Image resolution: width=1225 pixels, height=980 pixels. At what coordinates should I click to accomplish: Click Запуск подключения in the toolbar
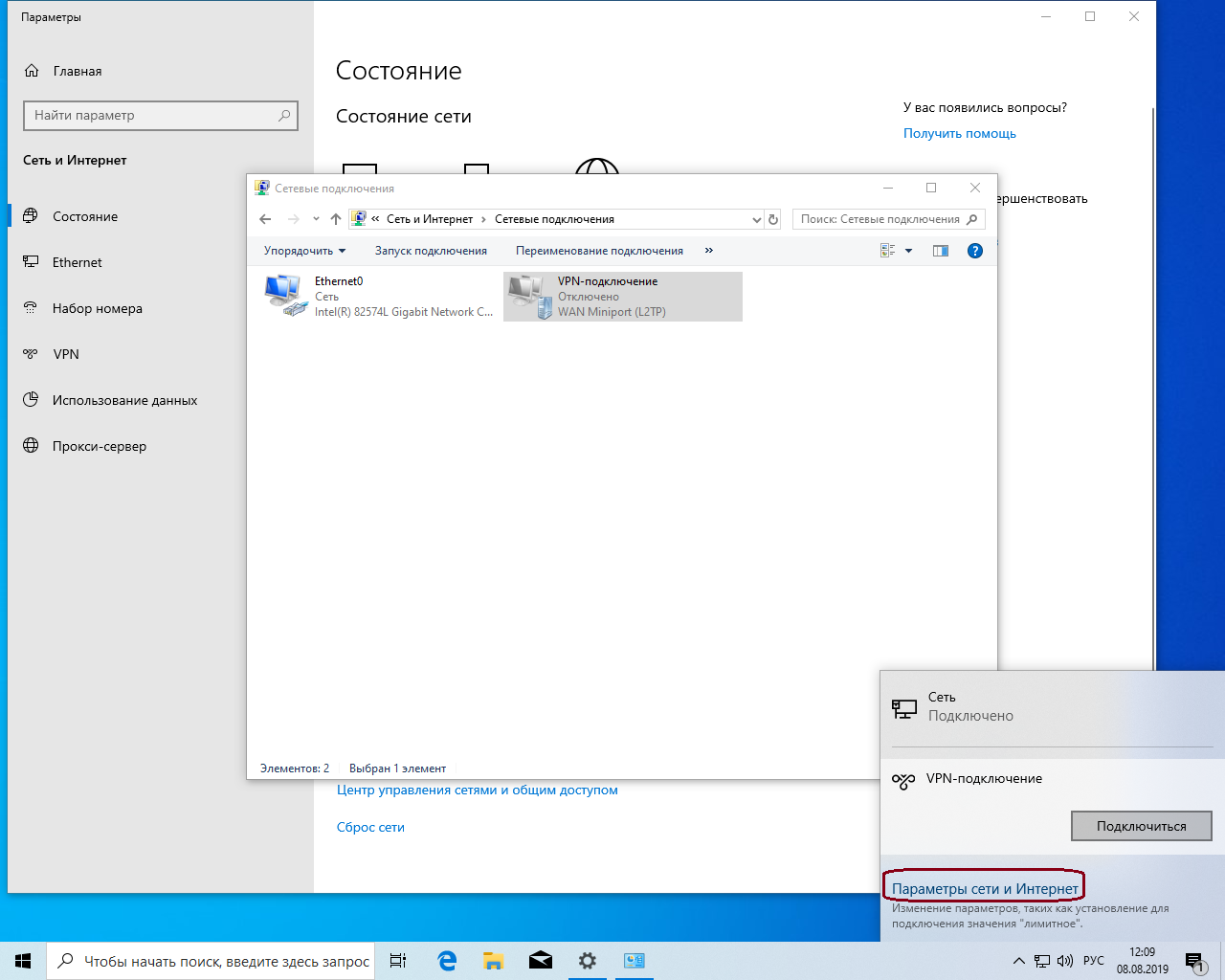click(431, 251)
